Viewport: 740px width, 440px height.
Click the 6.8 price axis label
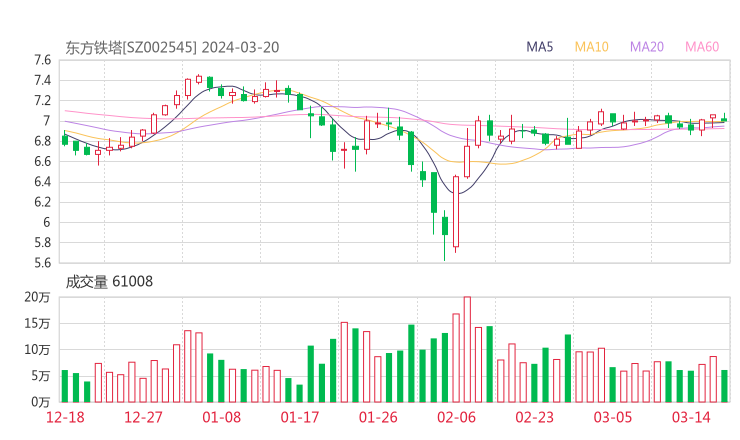(42, 141)
